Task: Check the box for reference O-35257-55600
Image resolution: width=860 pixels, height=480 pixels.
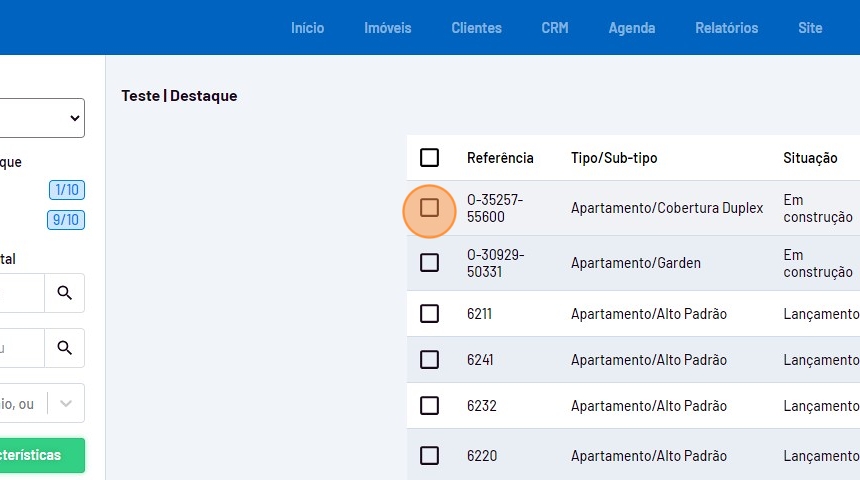Action: pos(429,208)
